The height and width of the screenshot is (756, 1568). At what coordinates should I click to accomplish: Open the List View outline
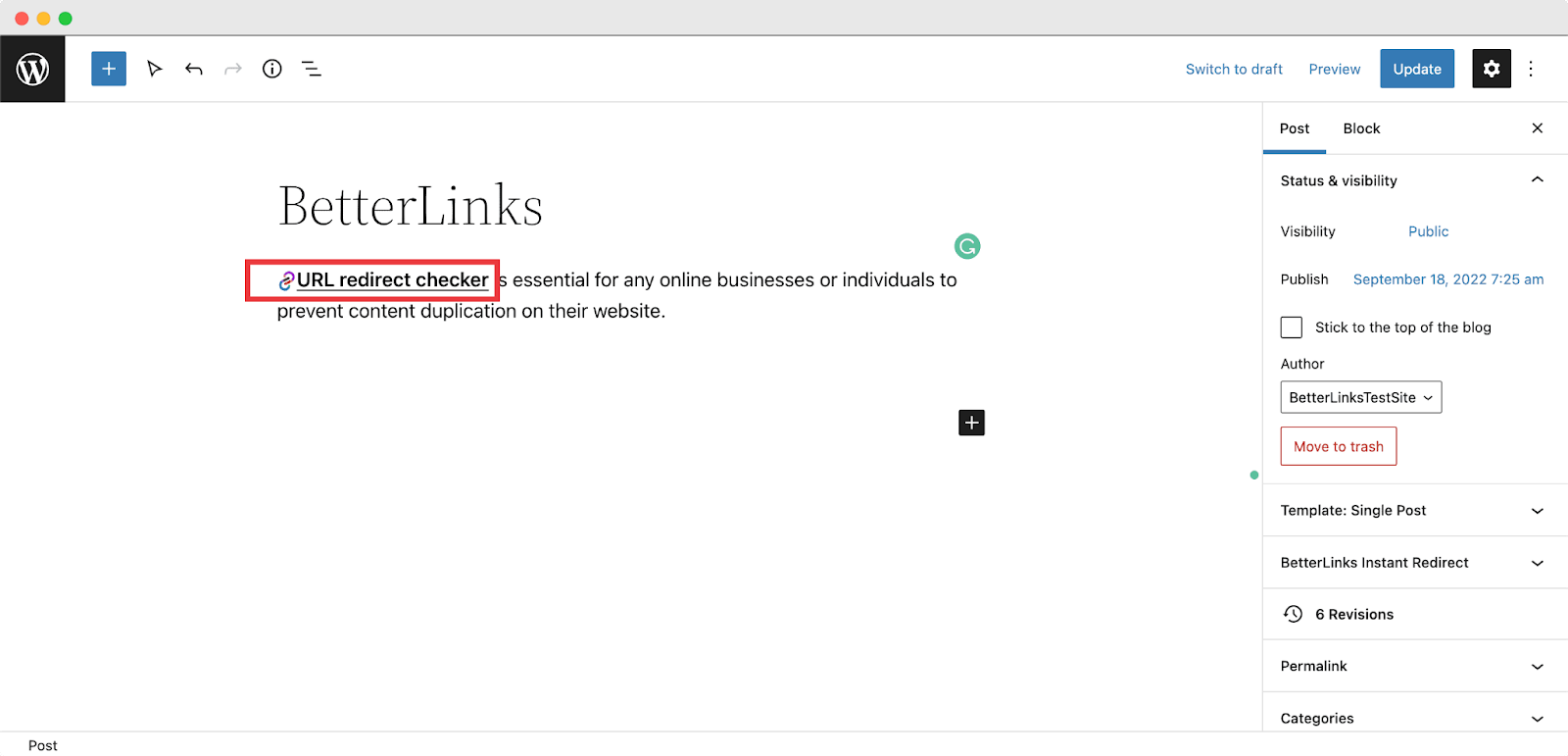point(312,69)
